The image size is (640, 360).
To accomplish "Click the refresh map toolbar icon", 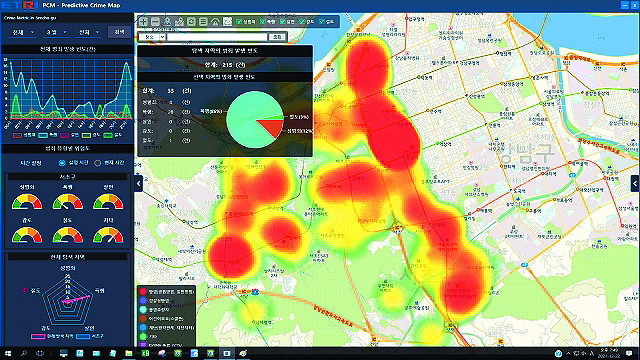I will pyautogui.click(x=191, y=22).
